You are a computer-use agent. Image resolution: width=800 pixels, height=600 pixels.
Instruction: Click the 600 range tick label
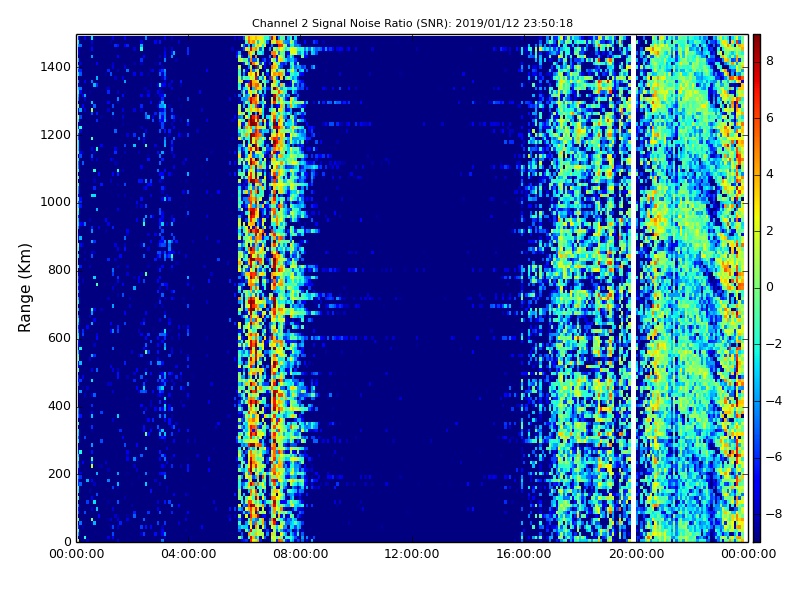coord(59,338)
